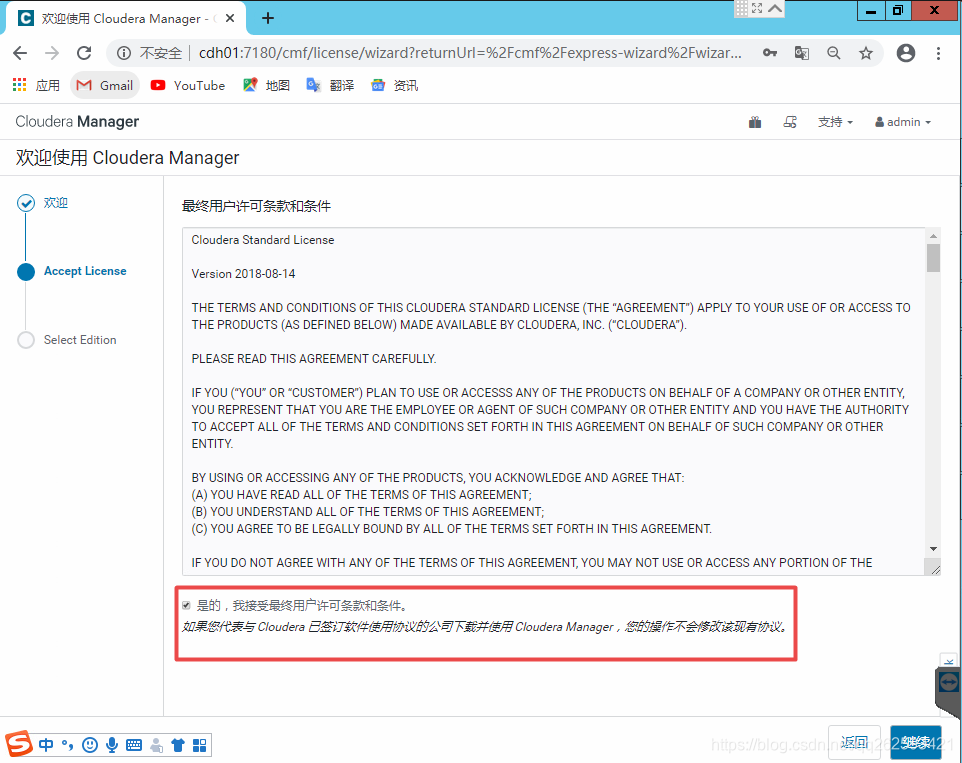Select the Accept License wizard step
962x763 pixels.
click(72, 271)
